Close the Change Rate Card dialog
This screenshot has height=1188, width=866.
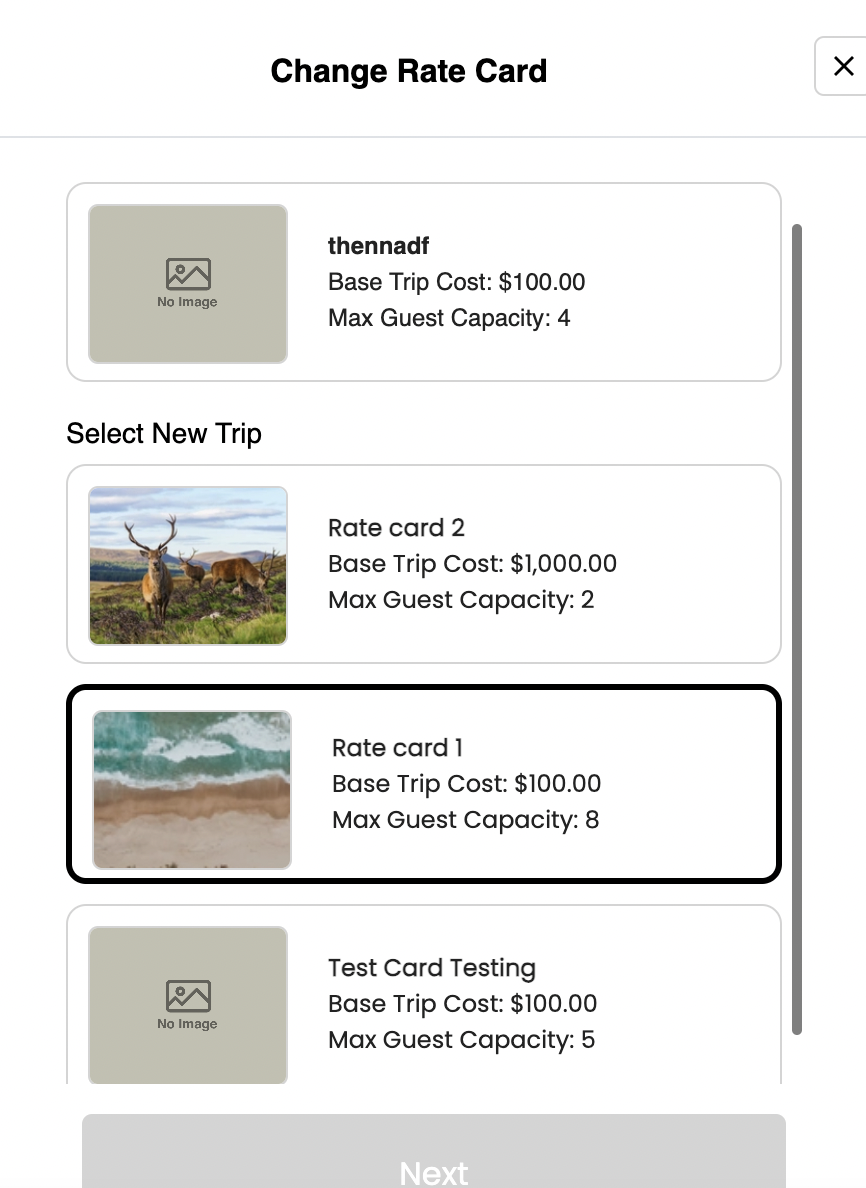point(843,66)
